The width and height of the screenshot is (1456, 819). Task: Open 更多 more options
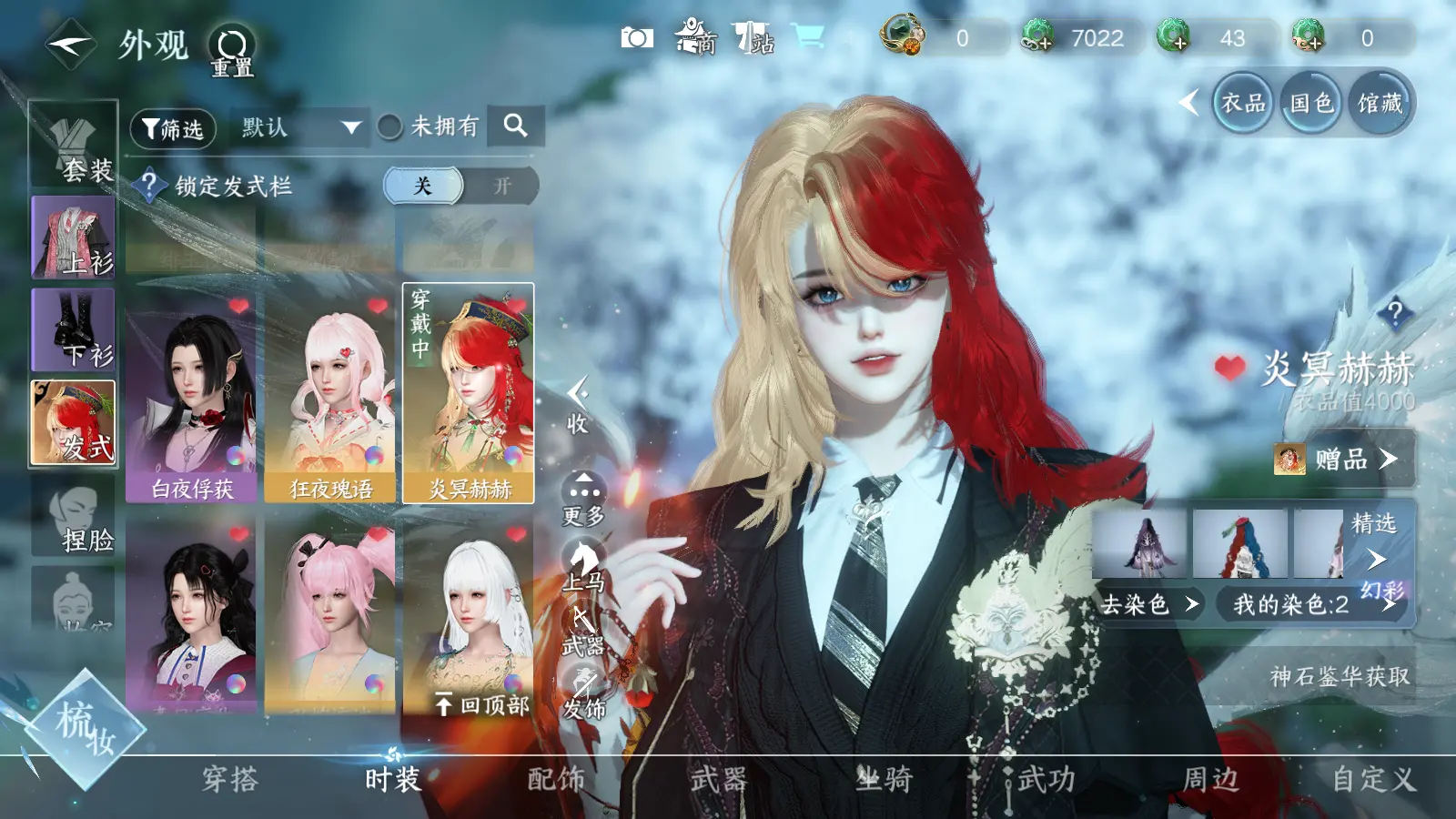pyautogui.click(x=583, y=500)
